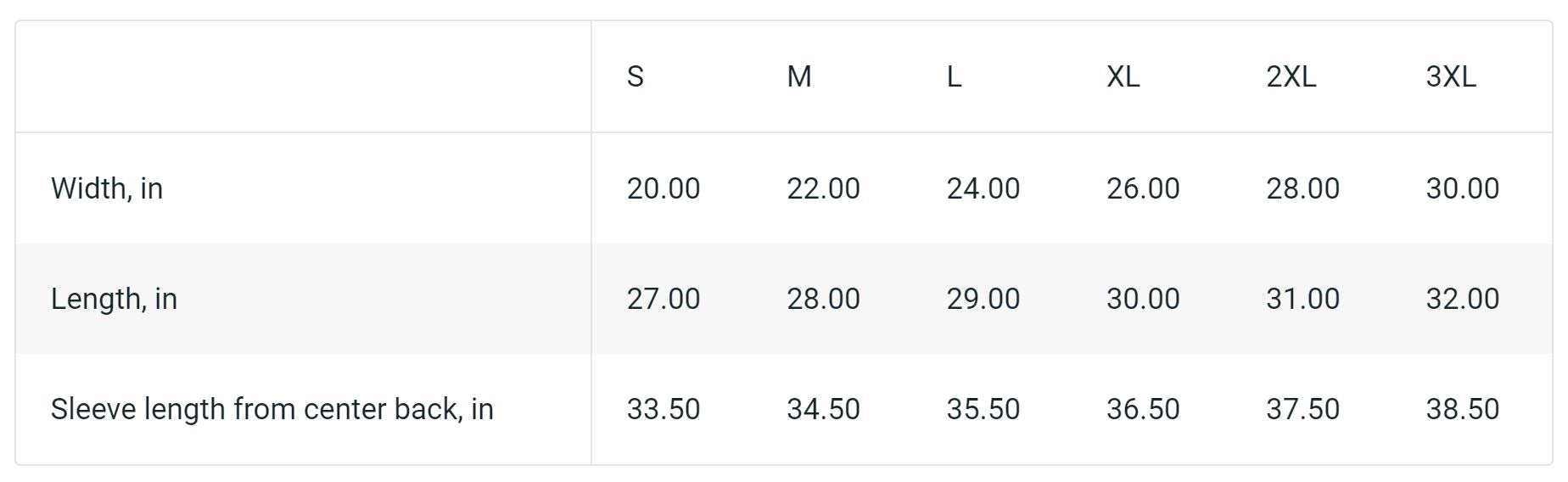Select Sleeve length from center back label
Viewport: 1568px width, 482px height.
[272, 409]
